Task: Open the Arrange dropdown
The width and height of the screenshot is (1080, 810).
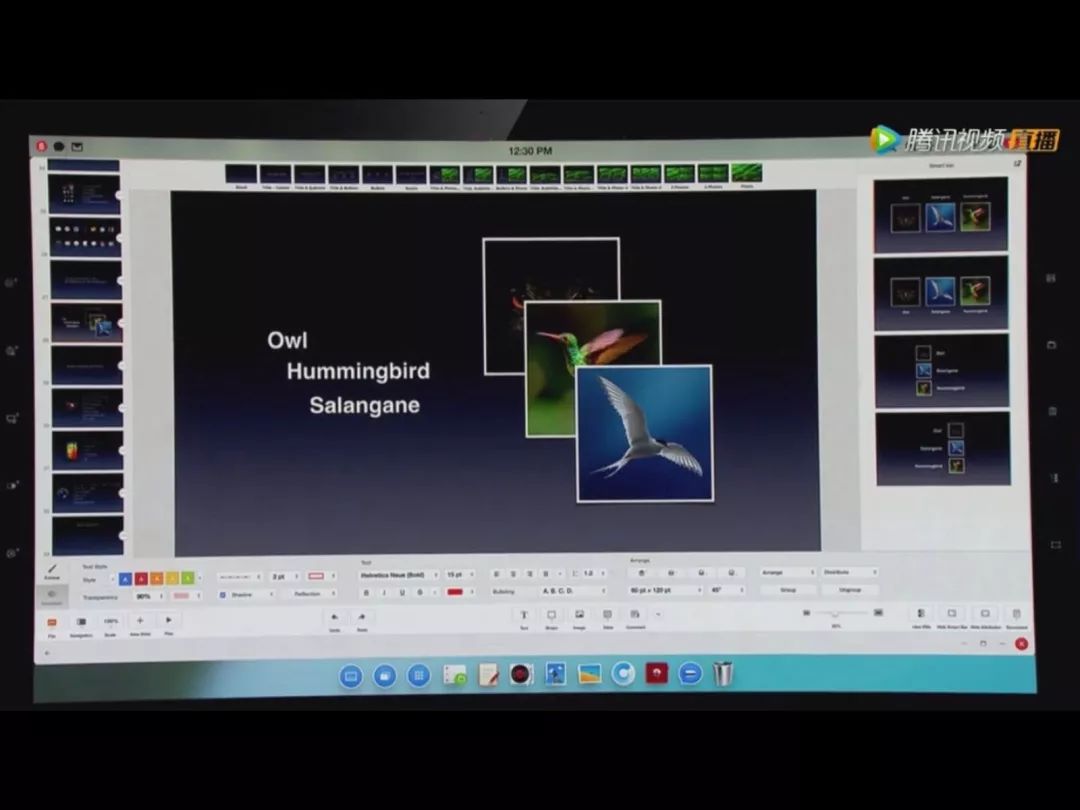Action: click(x=787, y=572)
